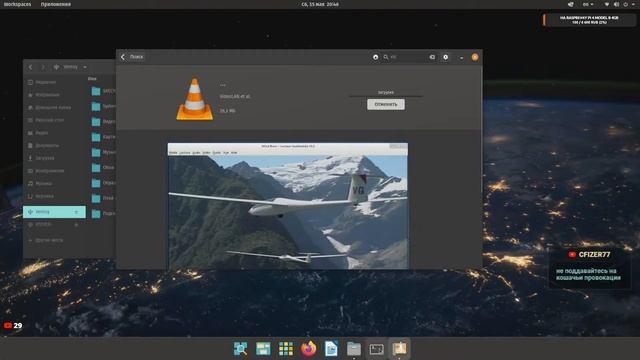Cancel the VLC download with Отменить
Image resolution: width=640 pixels, height=360 pixels.
click(386, 104)
